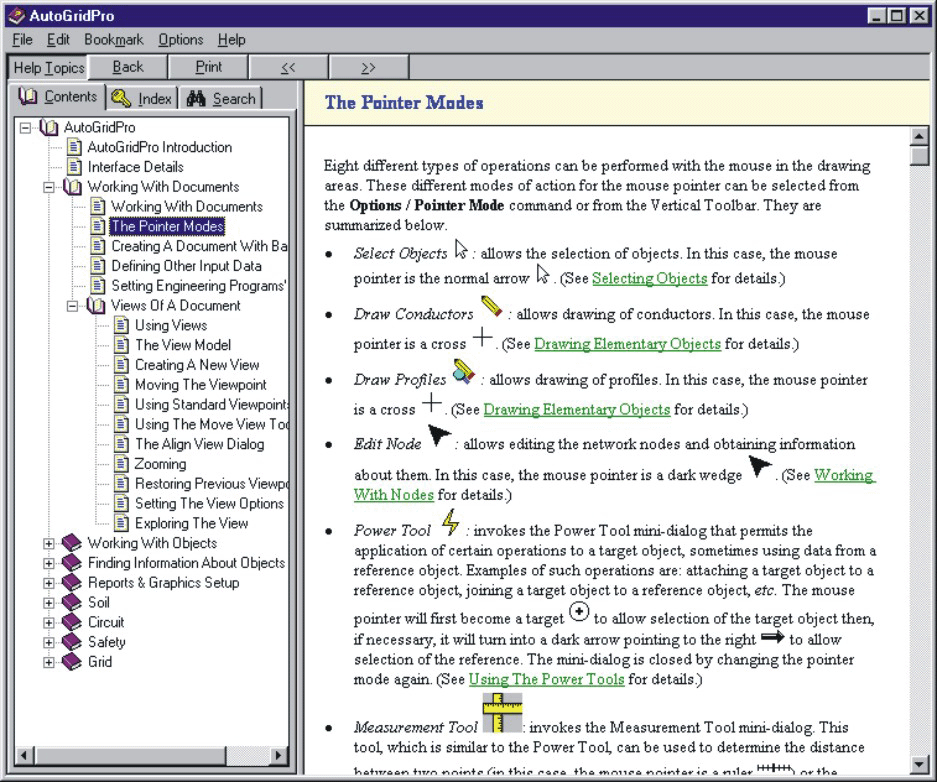
Task: Expand the Safety book
Action: tap(48, 642)
